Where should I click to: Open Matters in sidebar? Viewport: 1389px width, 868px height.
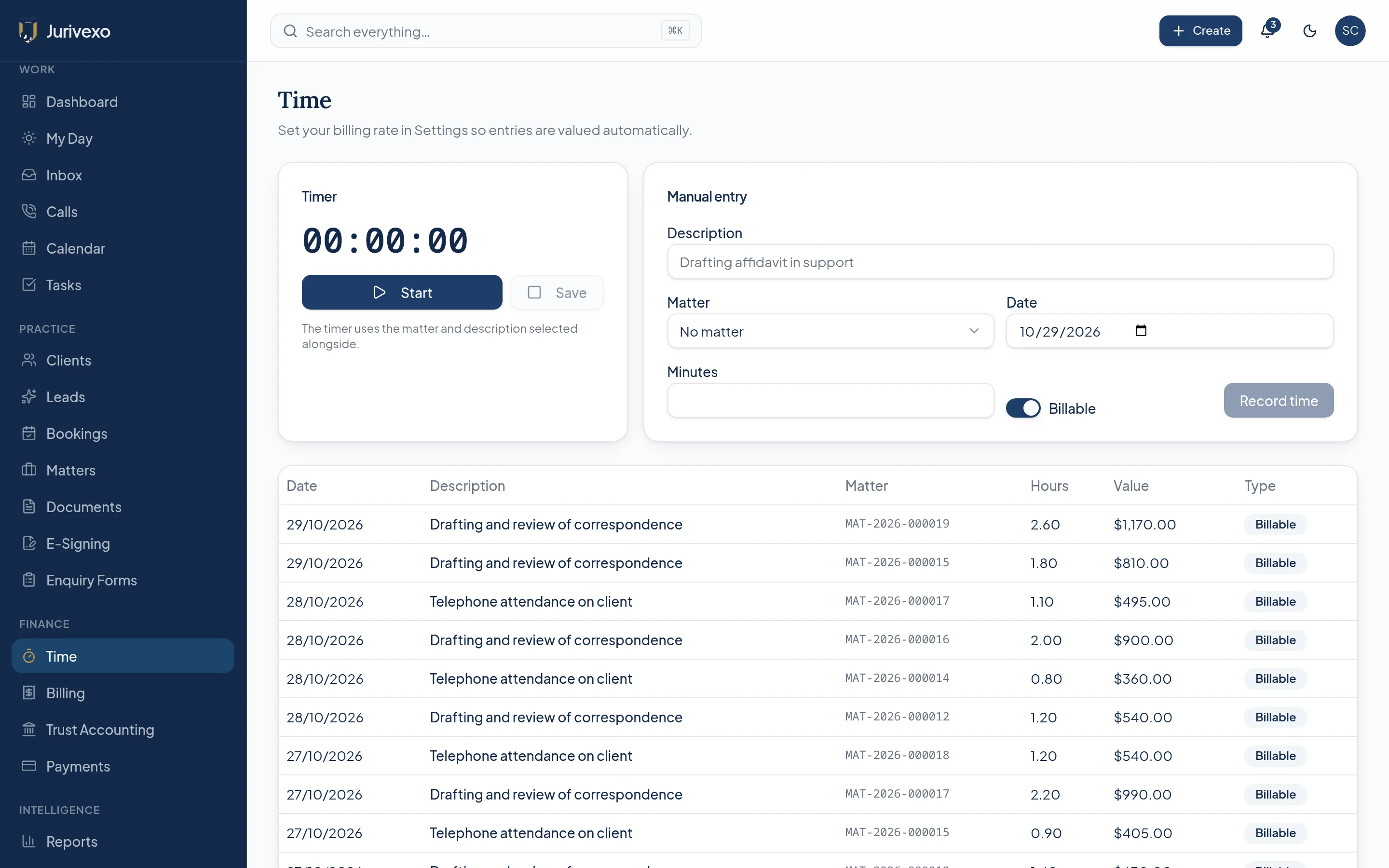click(123, 471)
